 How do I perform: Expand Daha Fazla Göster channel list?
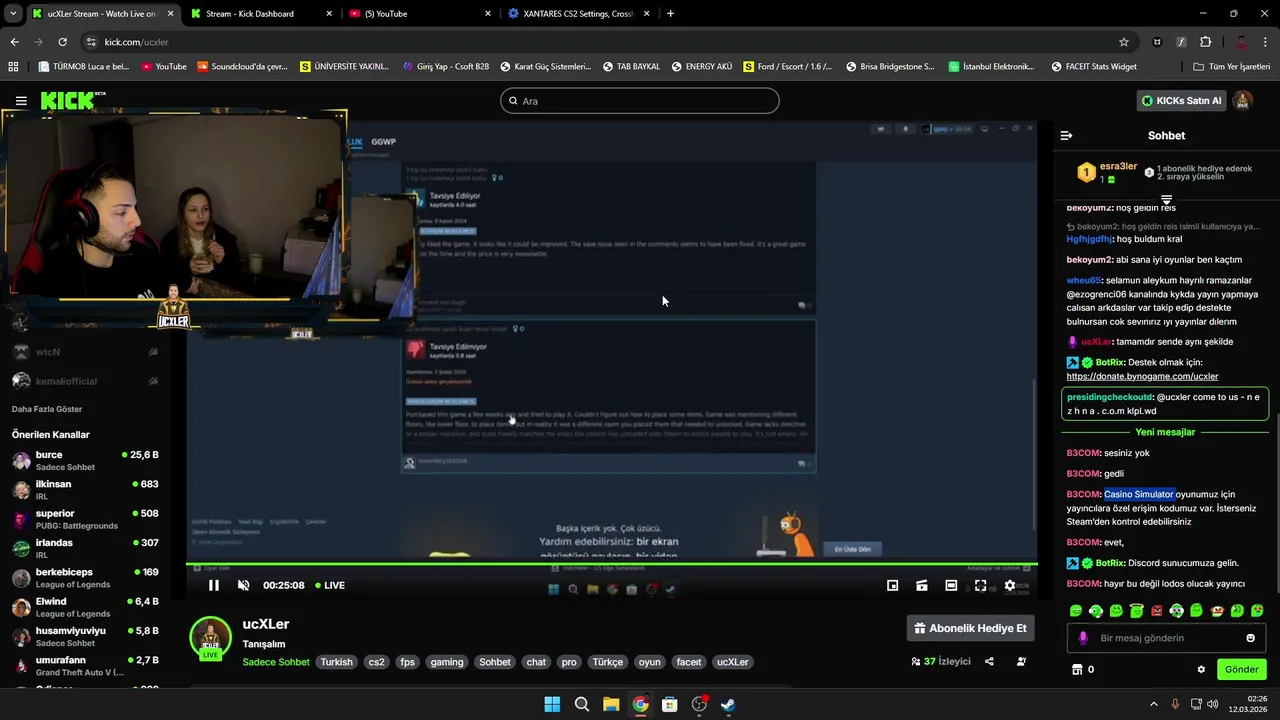tap(47, 409)
